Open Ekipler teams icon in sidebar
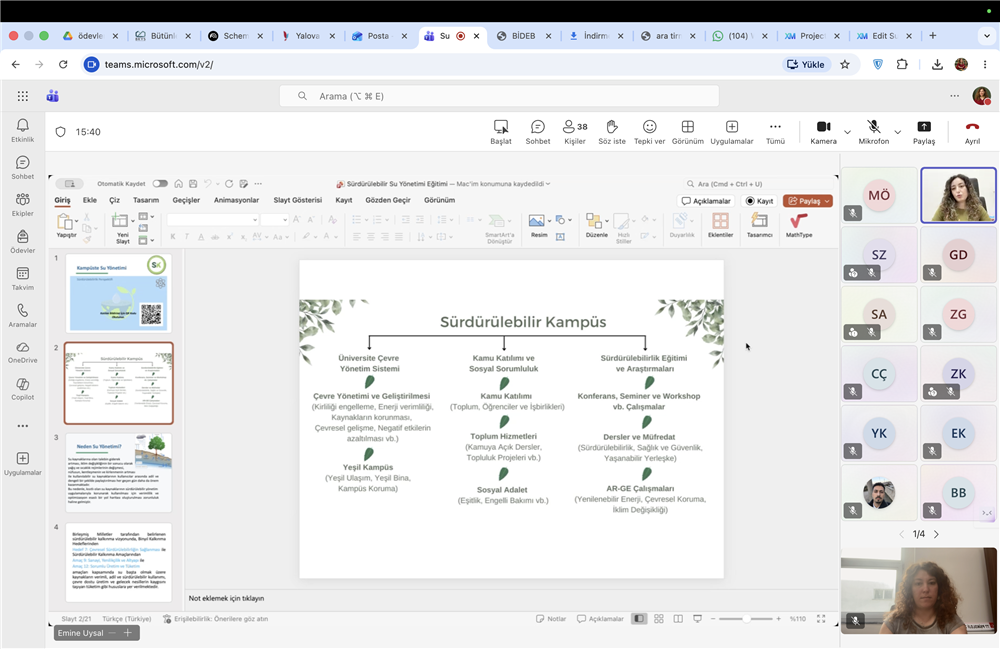The width and height of the screenshot is (1000, 649). [x=22, y=205]
